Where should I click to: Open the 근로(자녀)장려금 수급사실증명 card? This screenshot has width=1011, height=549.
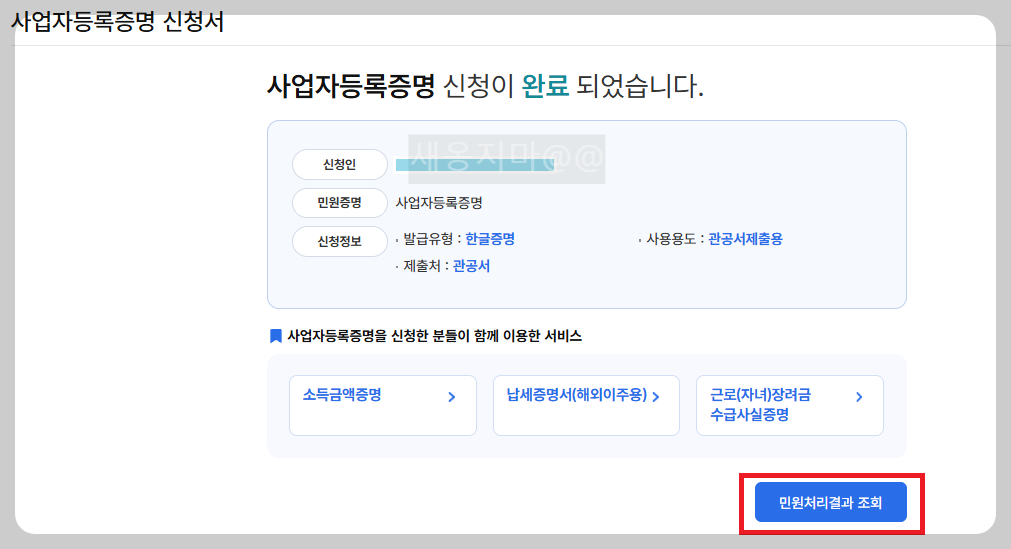point(790,405)
